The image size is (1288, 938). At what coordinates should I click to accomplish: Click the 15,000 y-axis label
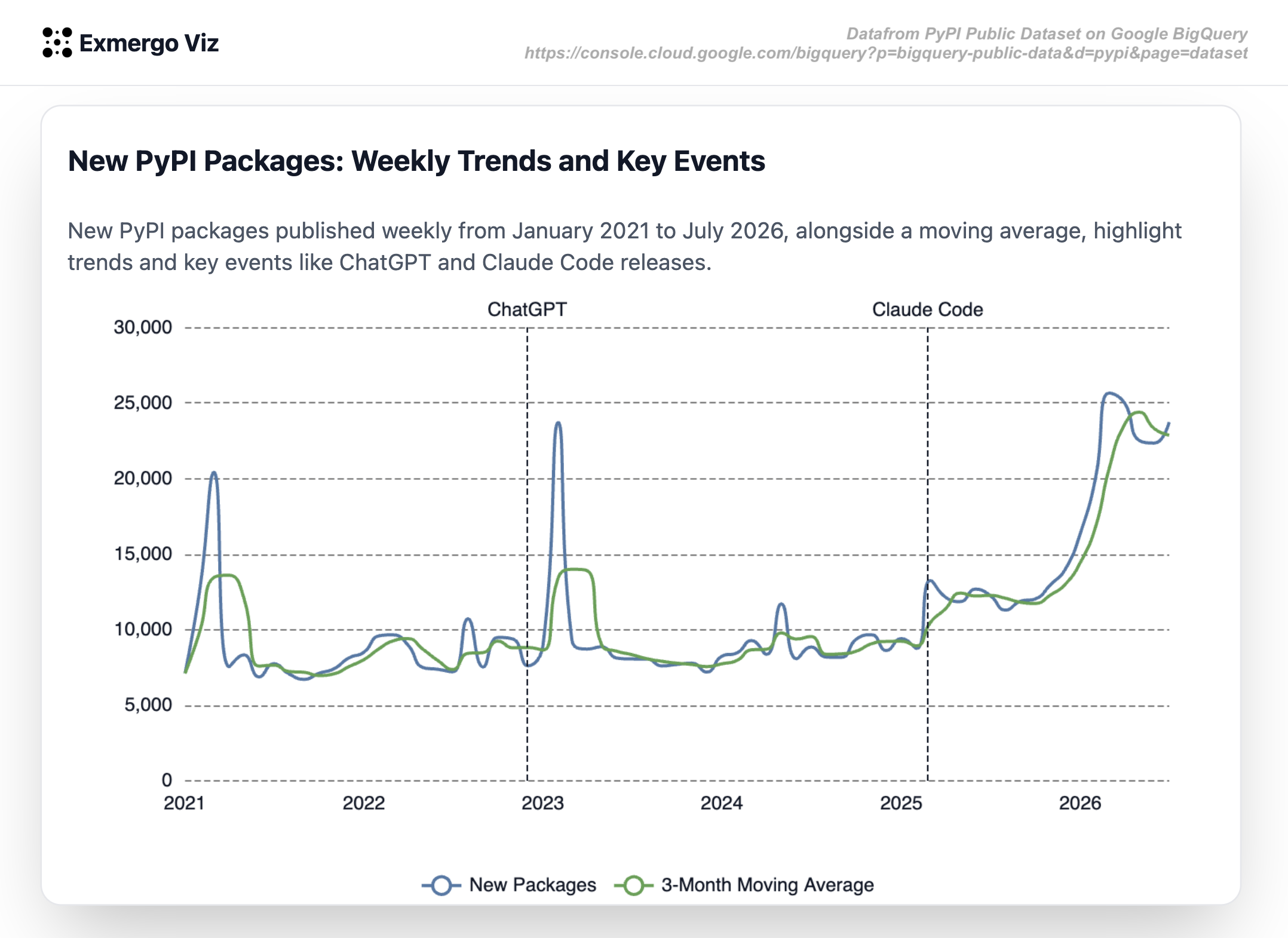pos(143,554)
